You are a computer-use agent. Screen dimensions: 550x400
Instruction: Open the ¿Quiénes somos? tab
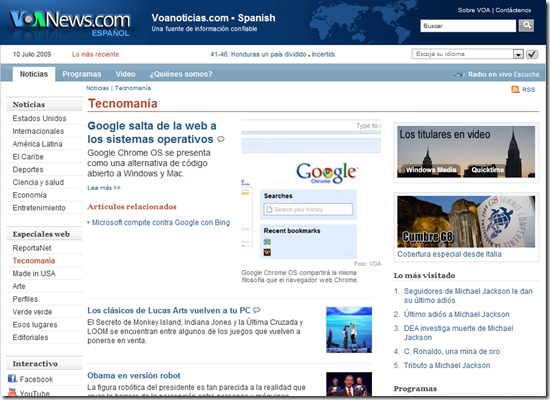pyautogui.click(x=181, y=74)
